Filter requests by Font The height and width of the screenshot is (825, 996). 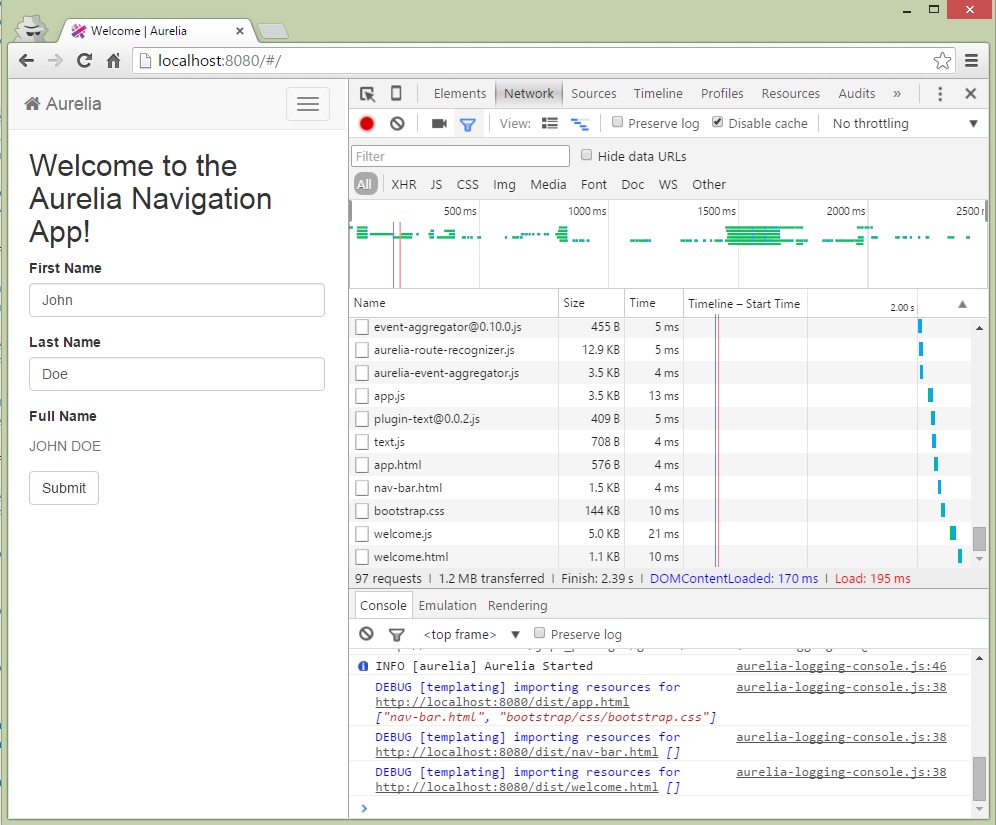pos(593,184)
